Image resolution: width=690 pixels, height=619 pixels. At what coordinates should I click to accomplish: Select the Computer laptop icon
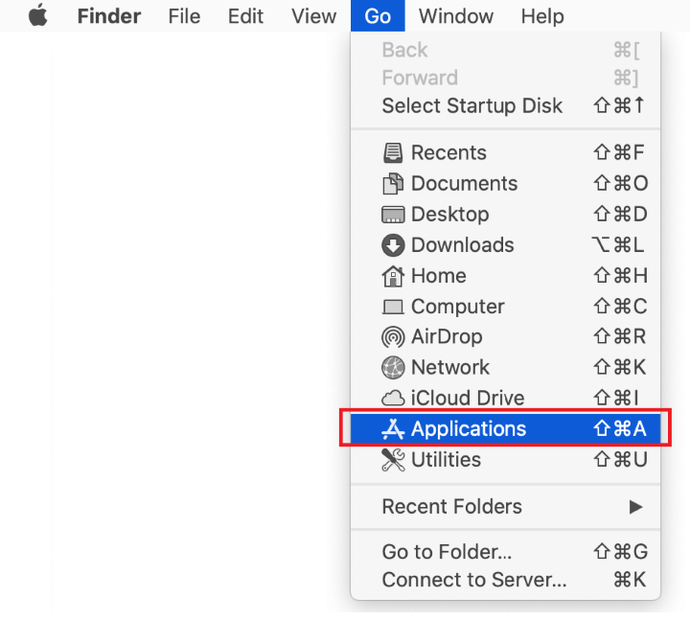[x=393, y=307]
